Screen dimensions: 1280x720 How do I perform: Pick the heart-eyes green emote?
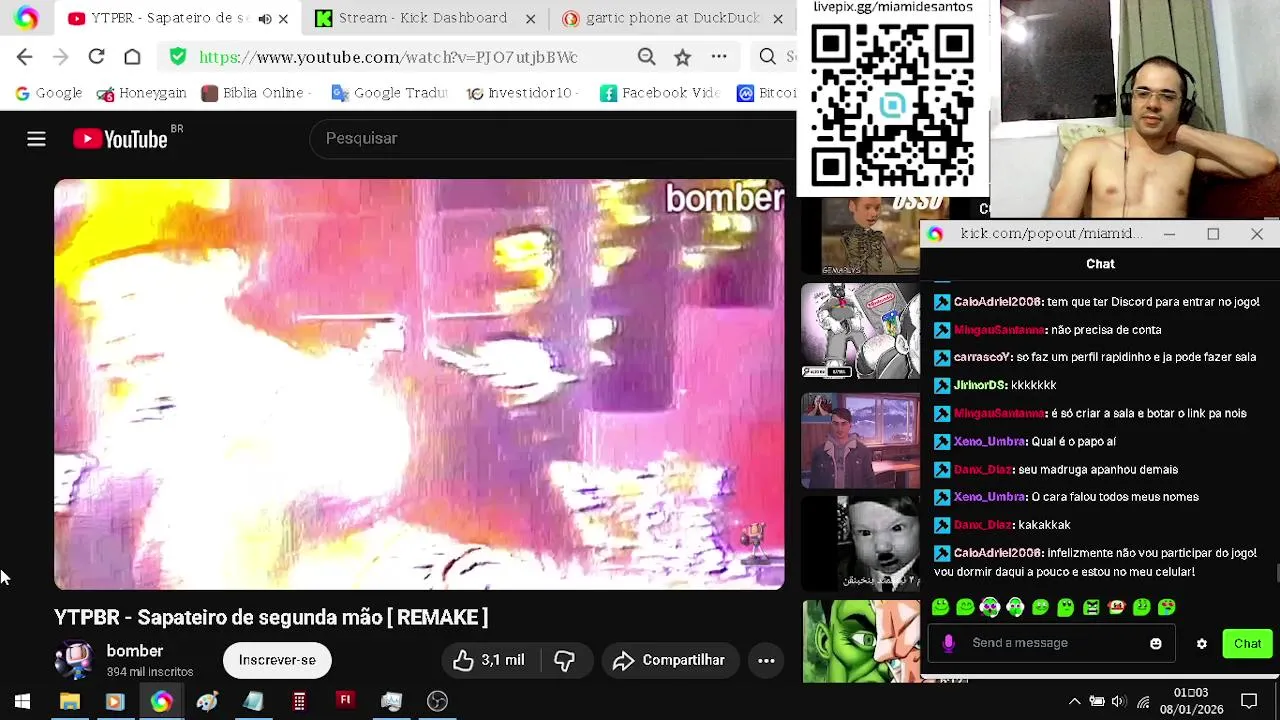[1166, 607]
